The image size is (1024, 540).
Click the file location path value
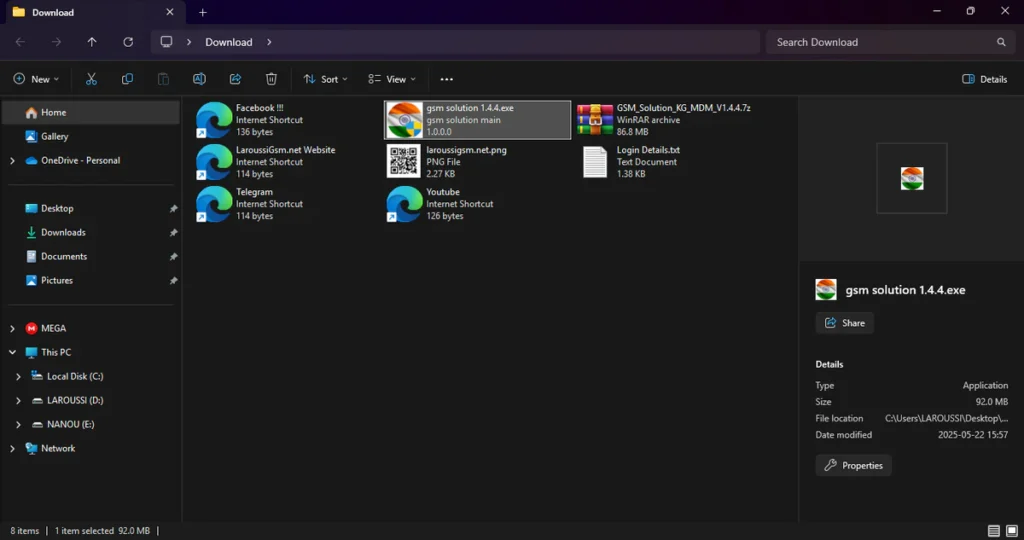point(946,419)
